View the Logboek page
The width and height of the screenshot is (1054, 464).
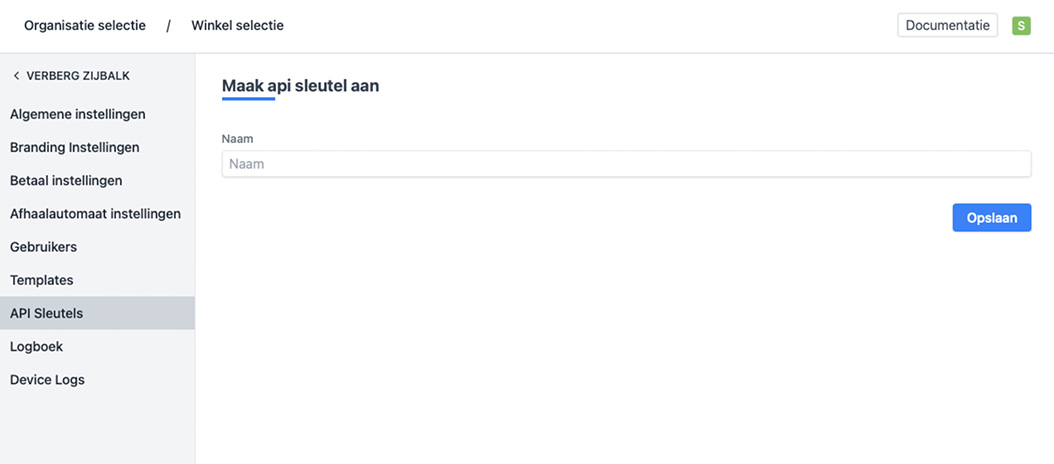[36, 347]
